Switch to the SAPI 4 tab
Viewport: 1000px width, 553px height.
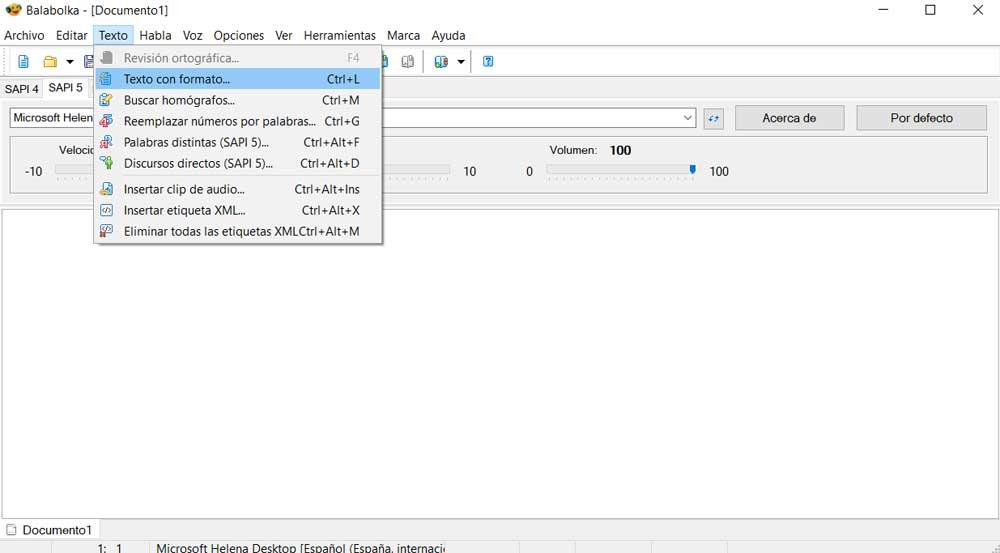[x=21, y=89]
